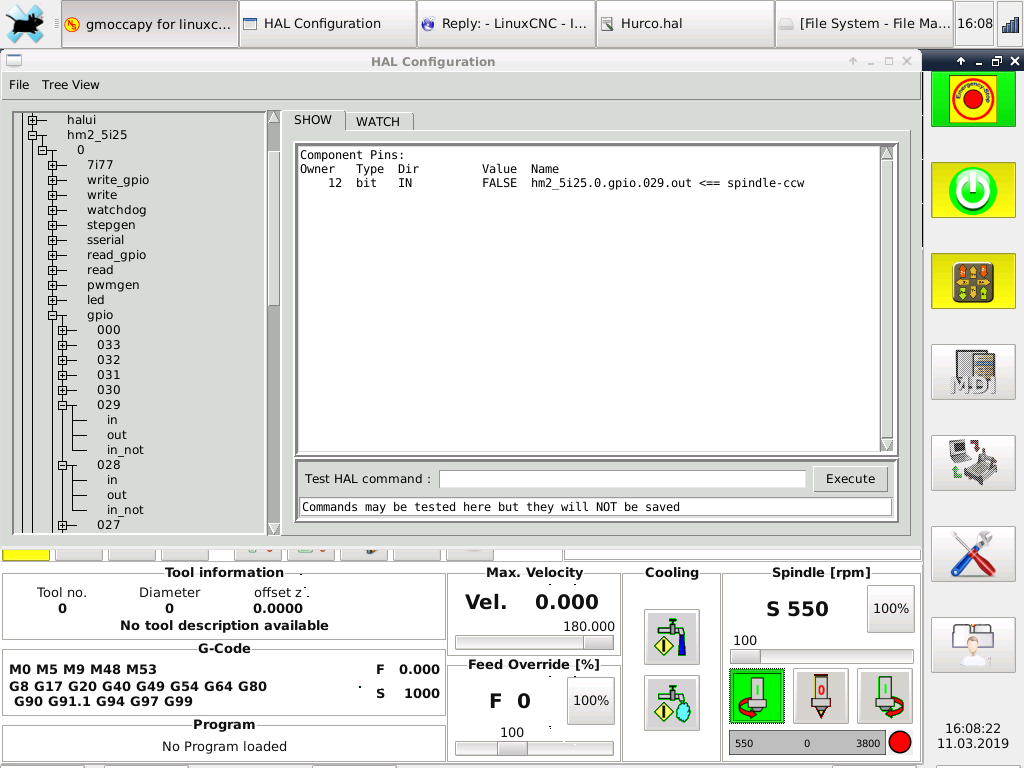Open the XFCE applications menu icon
1024x768 pixels.
coord(25,24)
